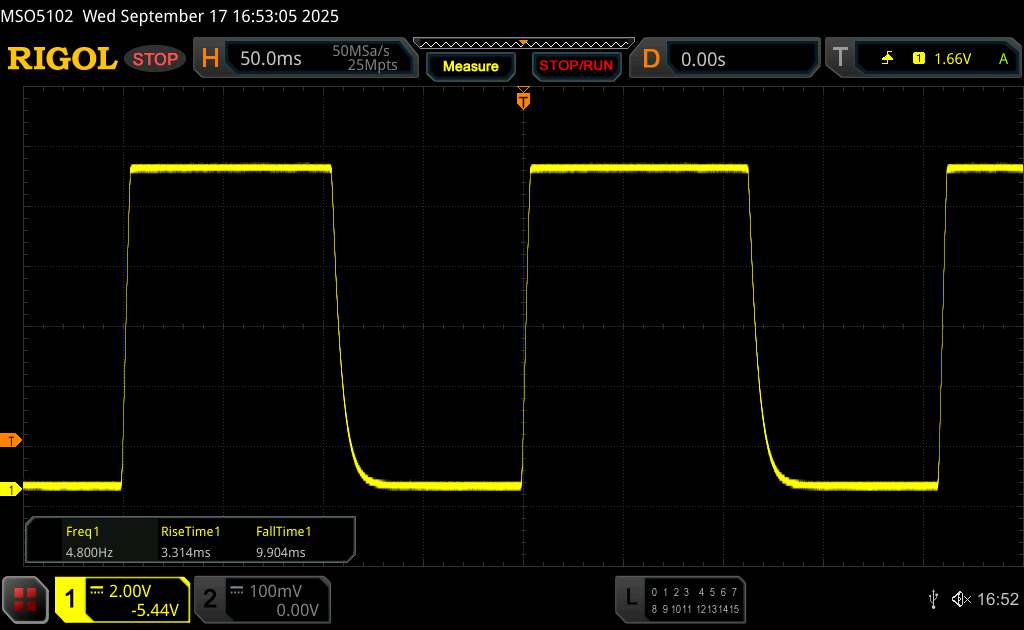
Task: Select the RiseTime1 measurement readout
Action: coord(190,542)
